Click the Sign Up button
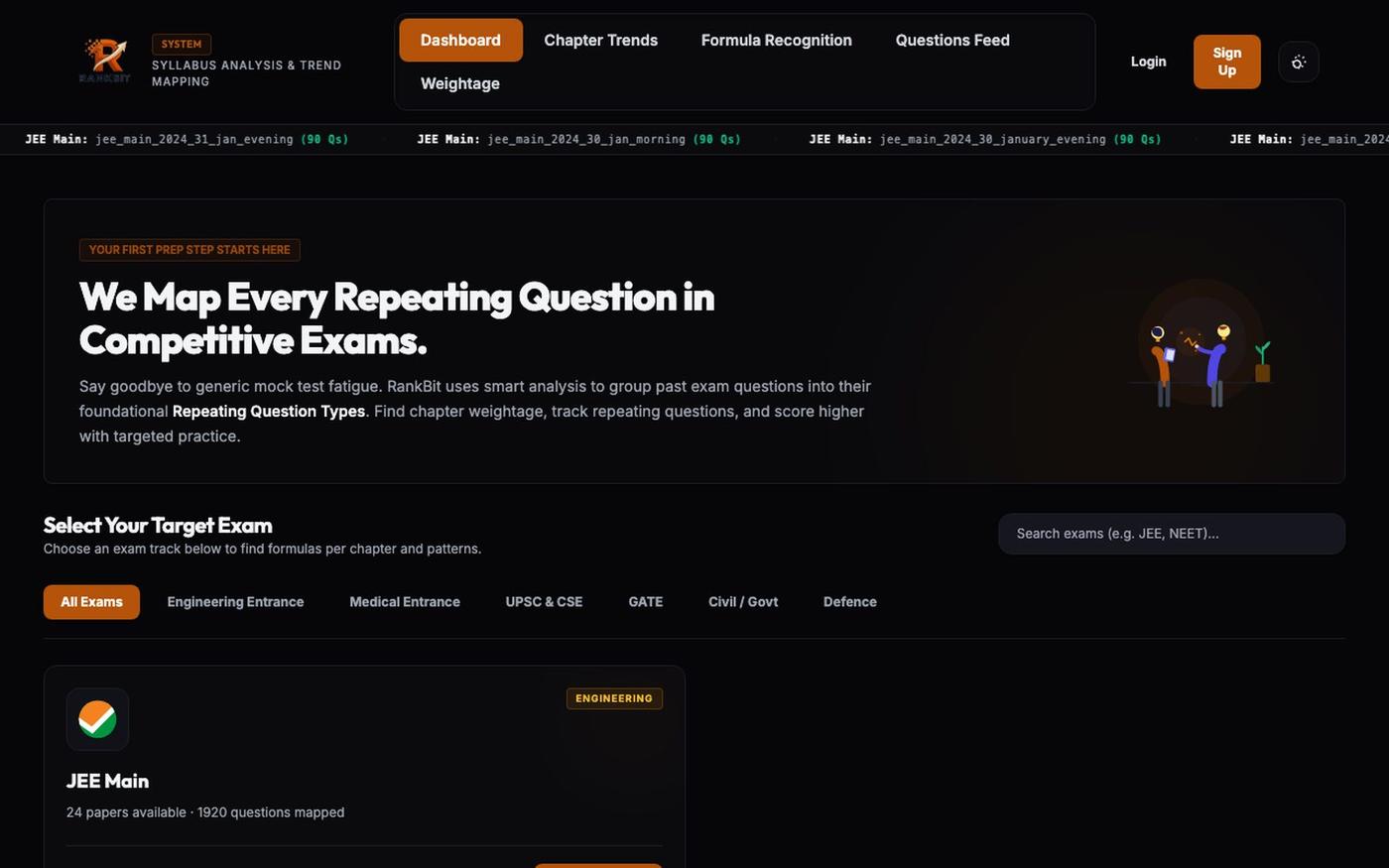This screenshot has height=868, width=1389. click(1227, 62)
